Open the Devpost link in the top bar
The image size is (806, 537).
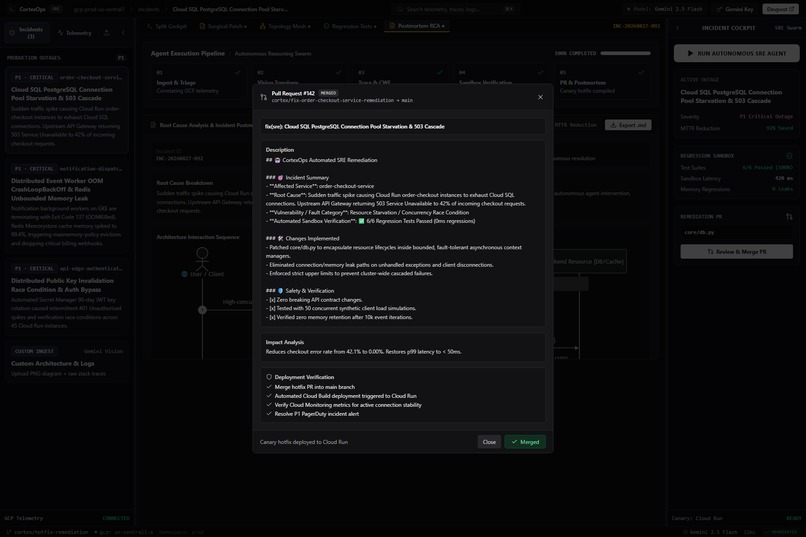pyautogui.click(x=780, y=9)
